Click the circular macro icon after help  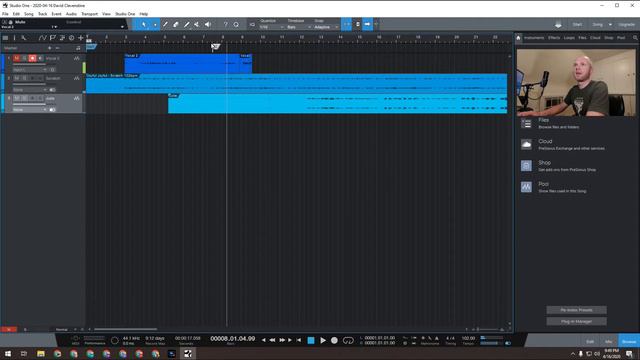(236, 24)
